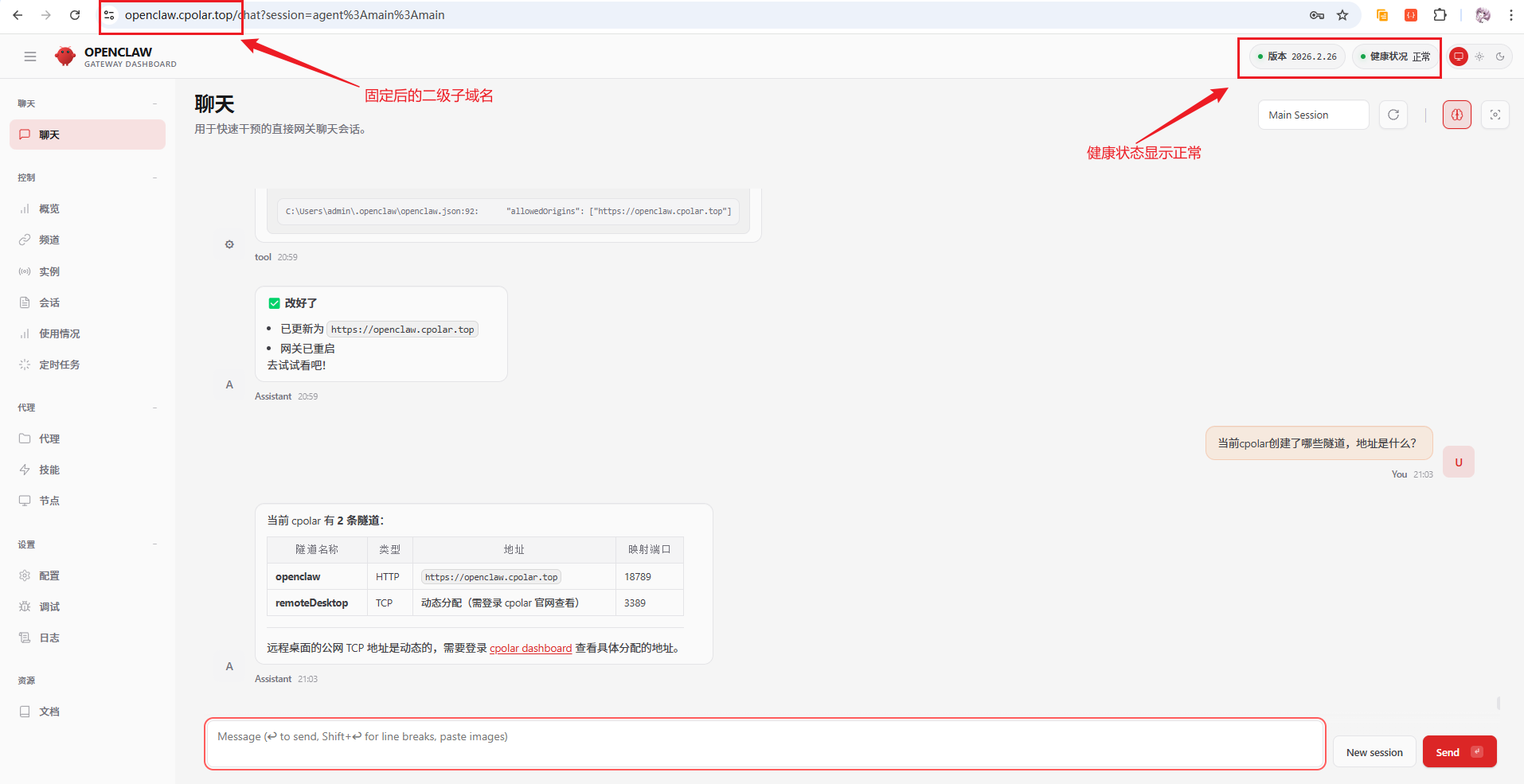Viewport: 1524px width, 784px height.
Task: Click the brain thinking-mode icon
Action: (x=1456, y=115)
